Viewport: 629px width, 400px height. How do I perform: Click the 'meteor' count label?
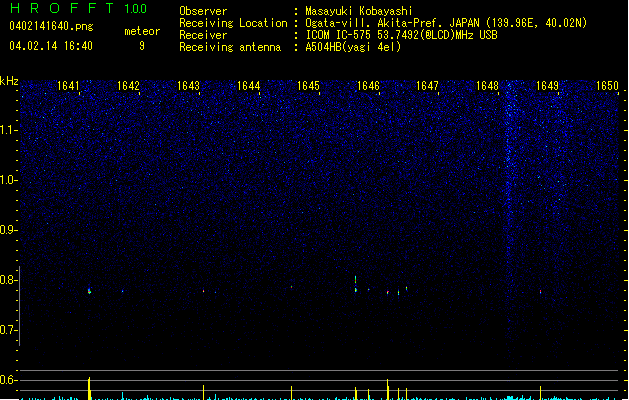point(142,31)
